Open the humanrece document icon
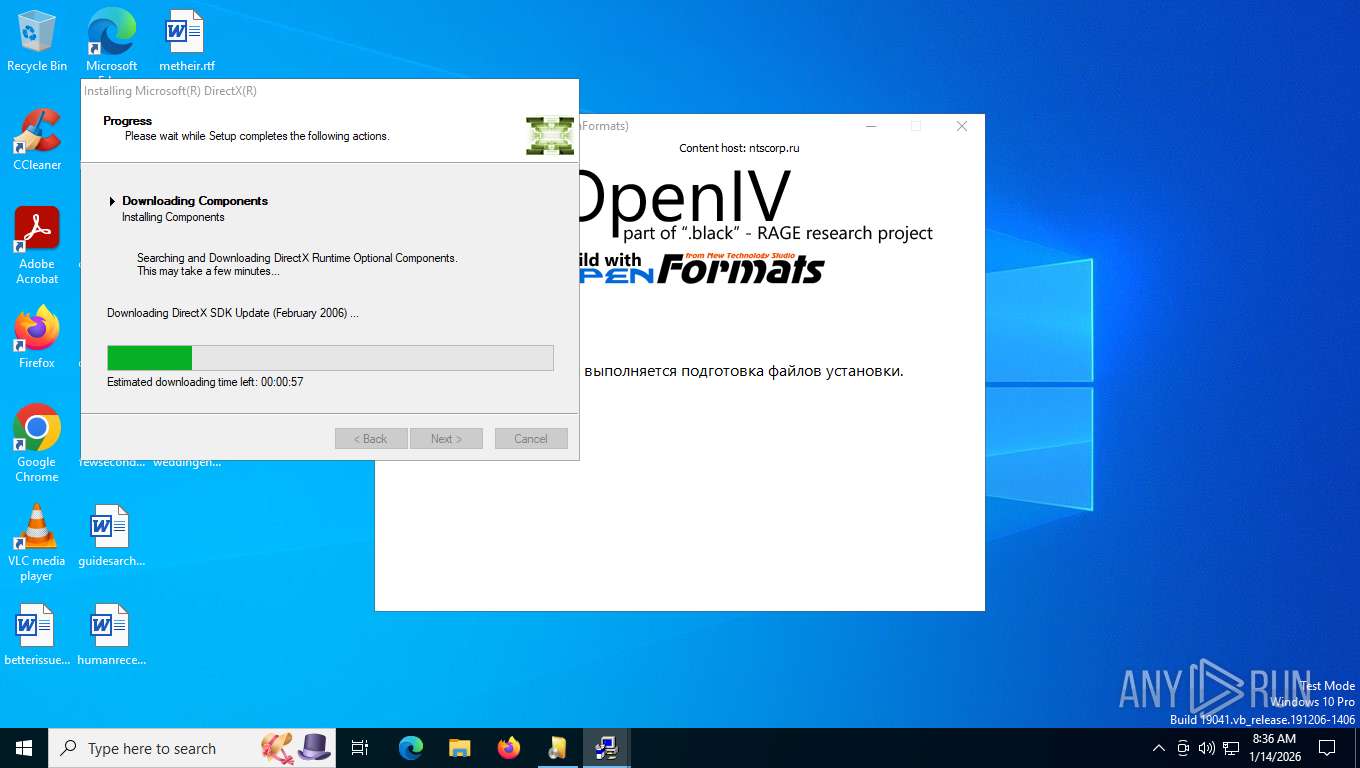 111,635
